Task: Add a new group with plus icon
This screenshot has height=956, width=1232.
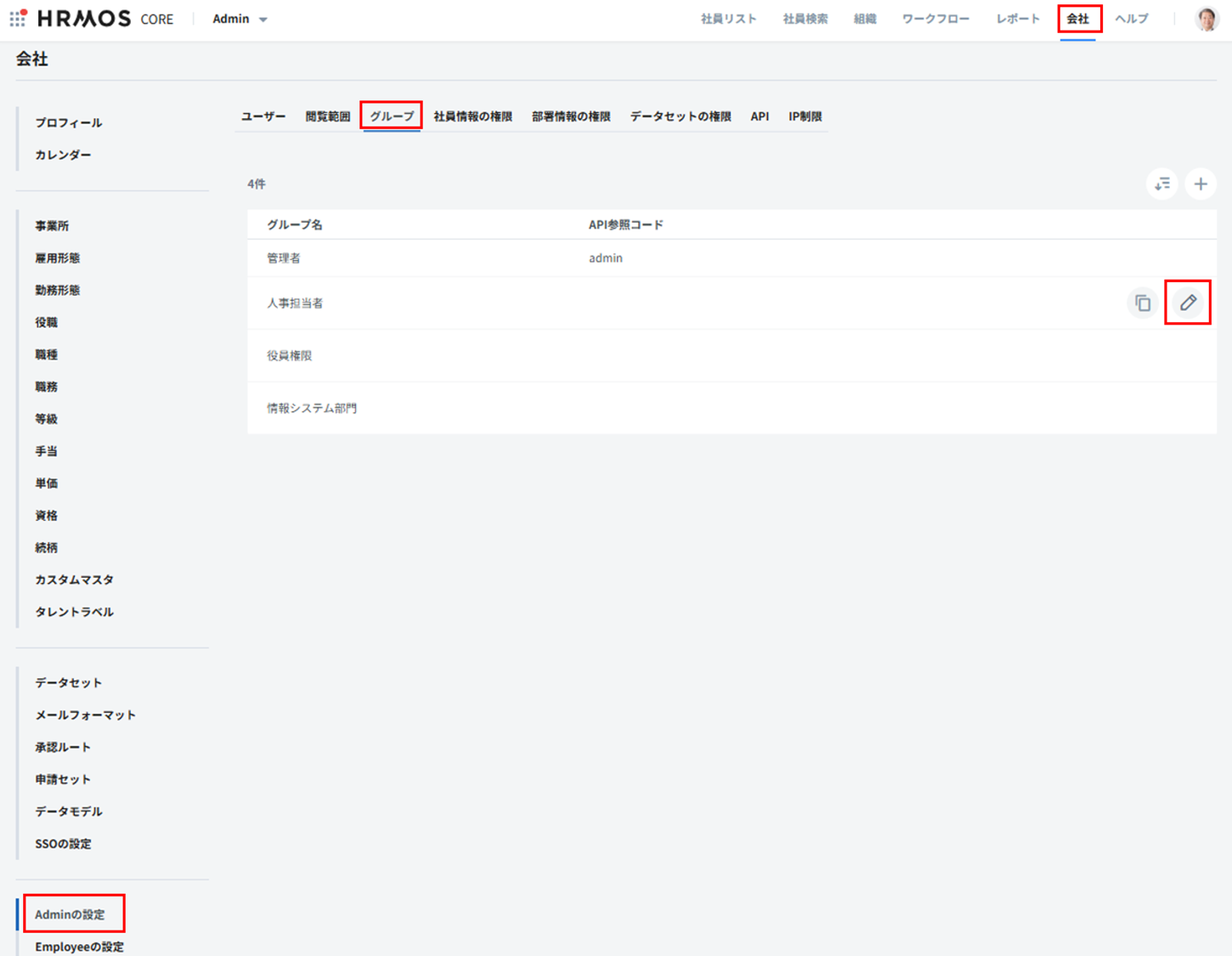Action: pos(1200,184)
